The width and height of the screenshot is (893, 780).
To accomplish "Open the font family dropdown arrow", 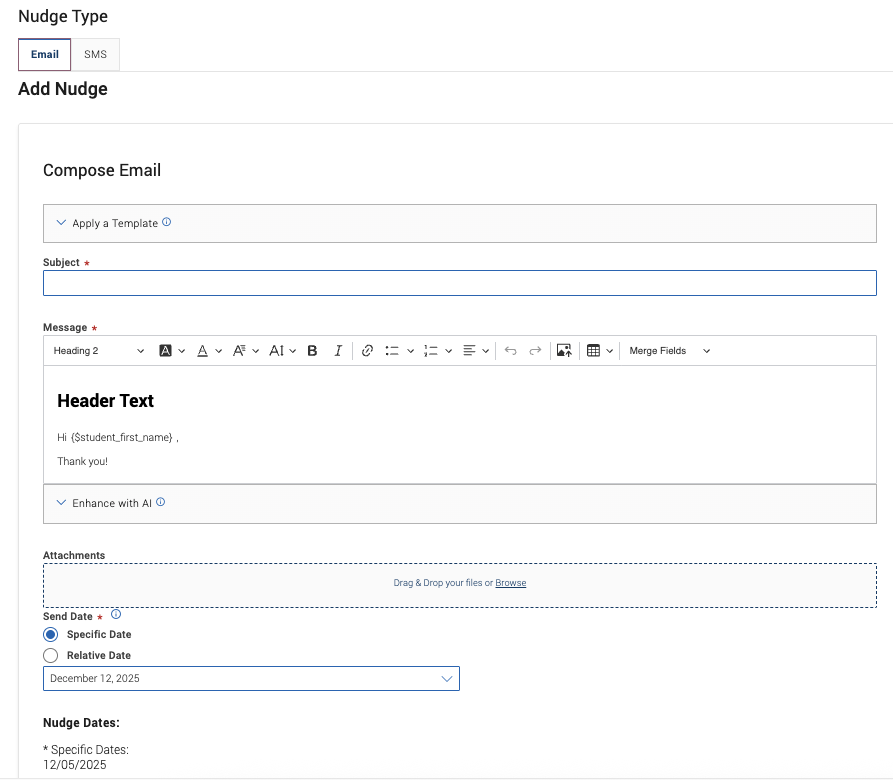I will point(256,351).
